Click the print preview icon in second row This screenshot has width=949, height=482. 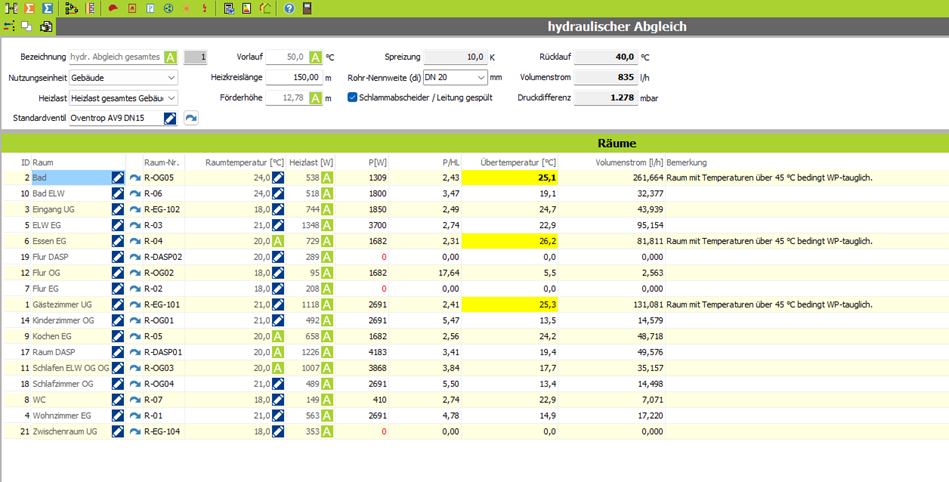(46, 26)
